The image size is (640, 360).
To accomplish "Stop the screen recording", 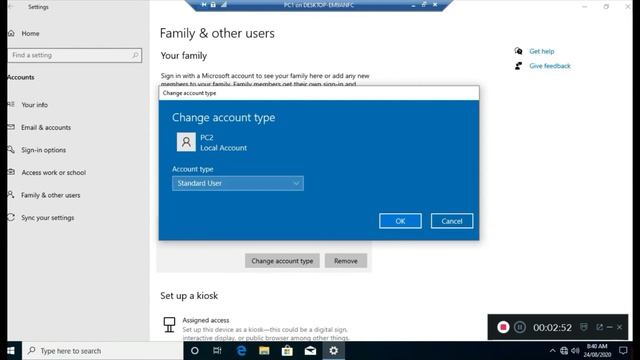I will pos(503,327).
